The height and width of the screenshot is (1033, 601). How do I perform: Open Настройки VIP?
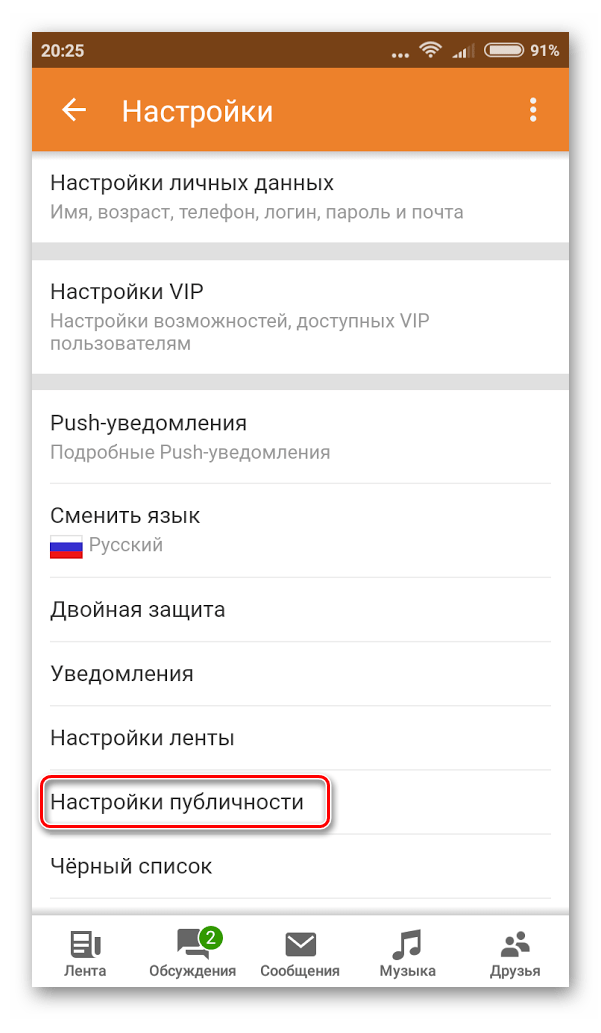300,316
